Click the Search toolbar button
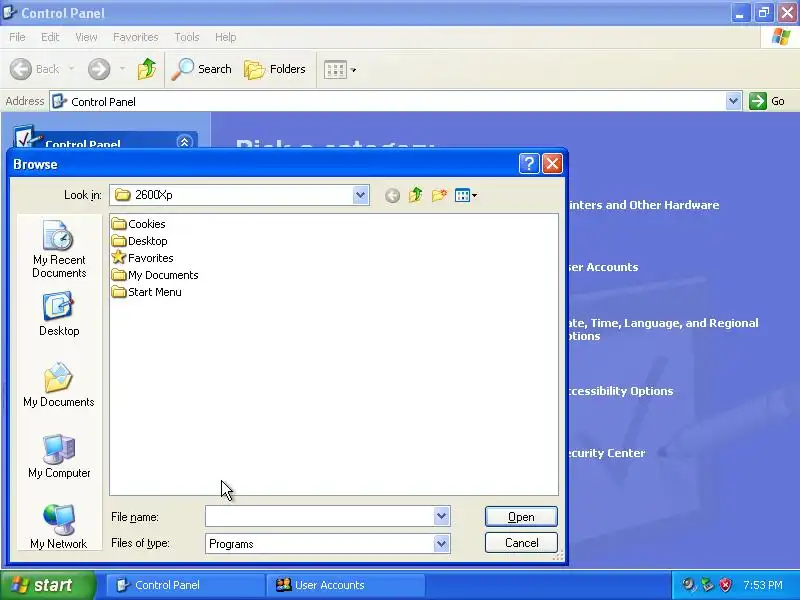The height and width of the screenshot is (600, 800). 201,69
